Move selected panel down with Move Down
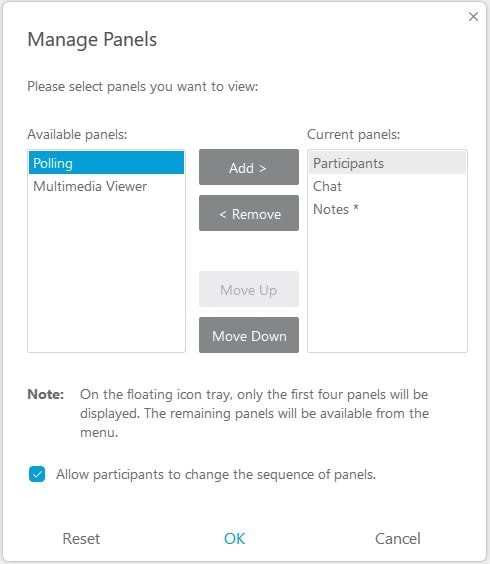This screenshot has height=564, width=490. tap(249, 335)
